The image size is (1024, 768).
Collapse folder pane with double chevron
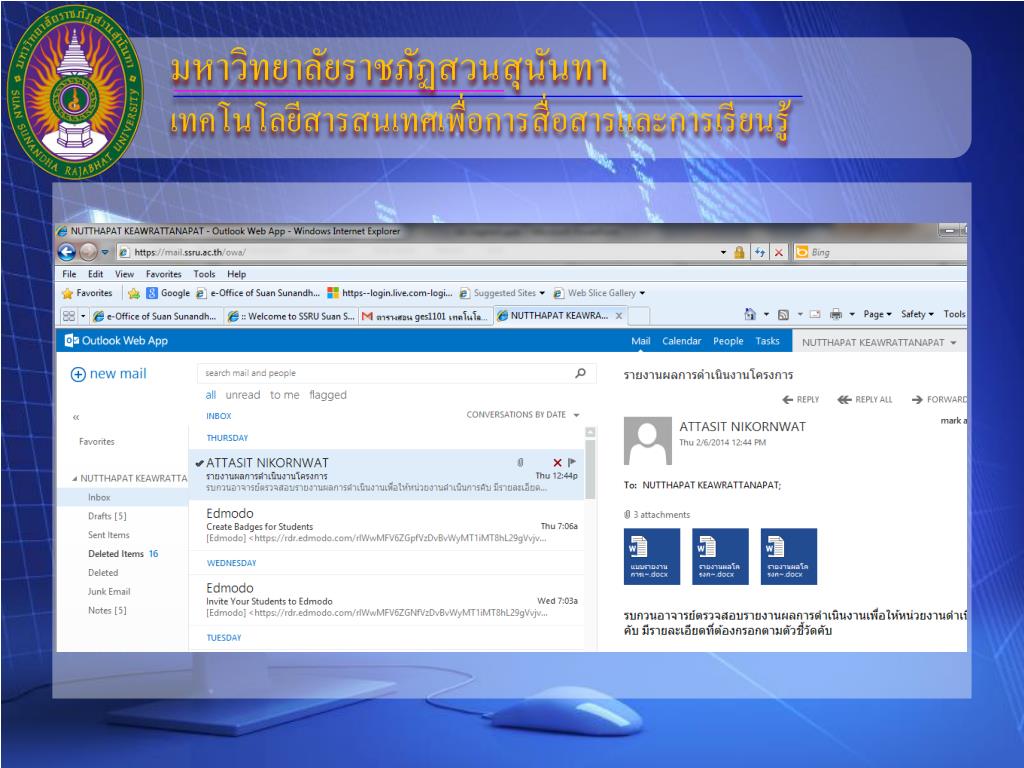tap(76, 417)
